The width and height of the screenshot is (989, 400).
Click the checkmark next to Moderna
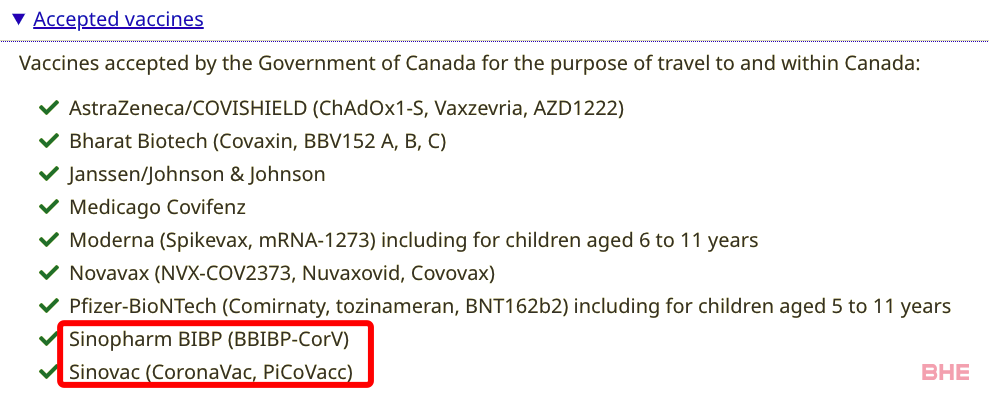[49, 240]
